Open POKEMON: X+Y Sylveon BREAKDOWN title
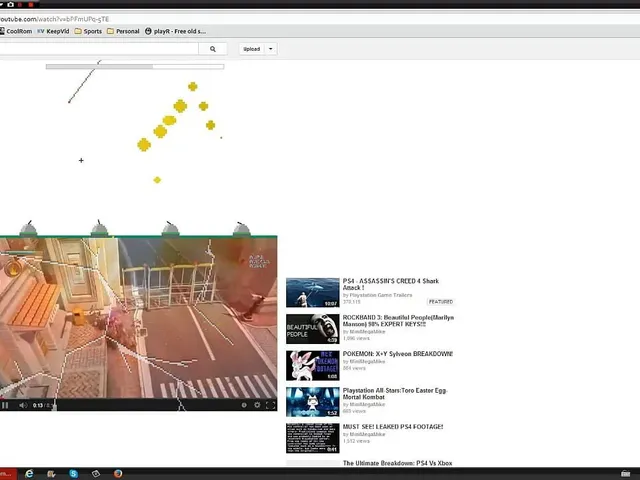Image resolution: width=640 pixels, height=480 pixels. pos(398,354)
